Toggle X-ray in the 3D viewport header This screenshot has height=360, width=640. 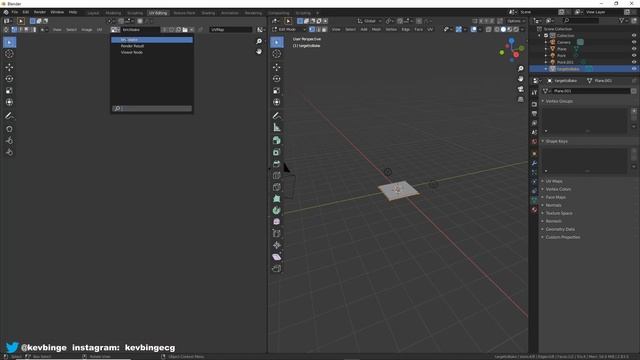(x=489, y=29)
